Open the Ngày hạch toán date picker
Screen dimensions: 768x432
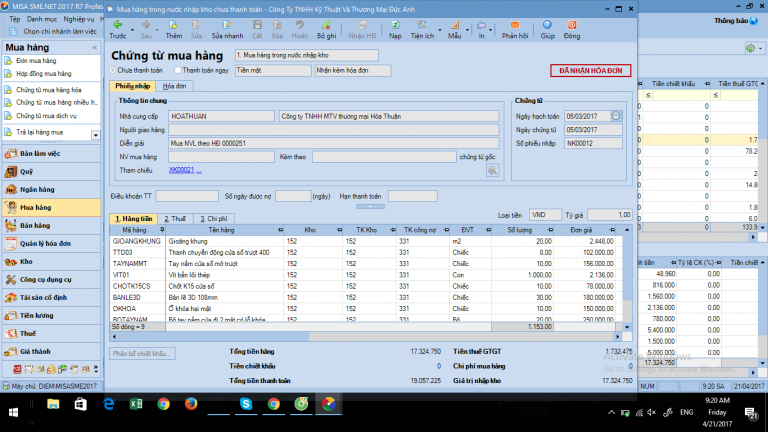point(616,116)
